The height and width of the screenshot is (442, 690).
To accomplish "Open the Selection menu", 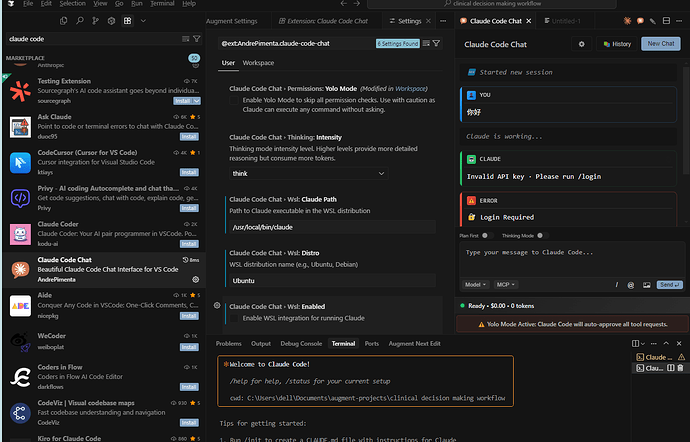I will (73, 4).
